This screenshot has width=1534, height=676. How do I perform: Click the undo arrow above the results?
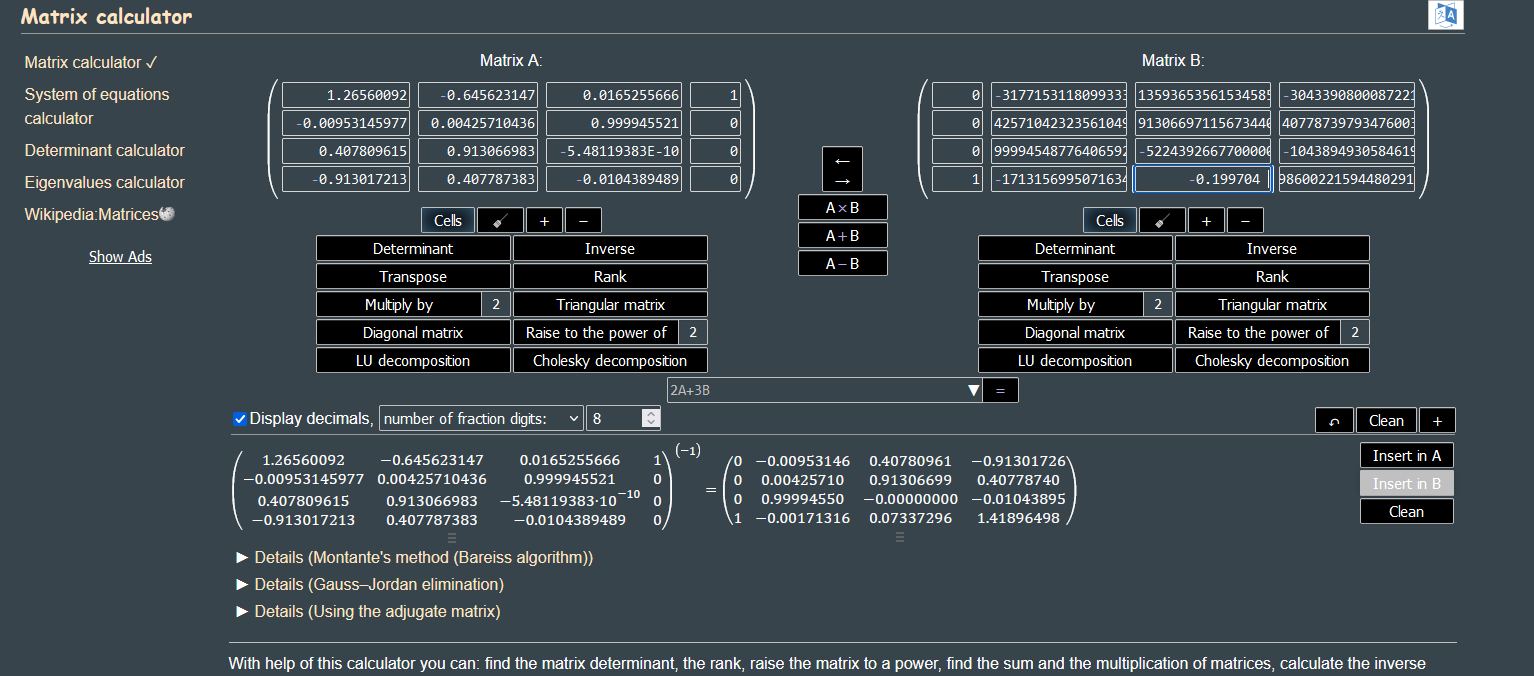click(x=1334, y=421)
